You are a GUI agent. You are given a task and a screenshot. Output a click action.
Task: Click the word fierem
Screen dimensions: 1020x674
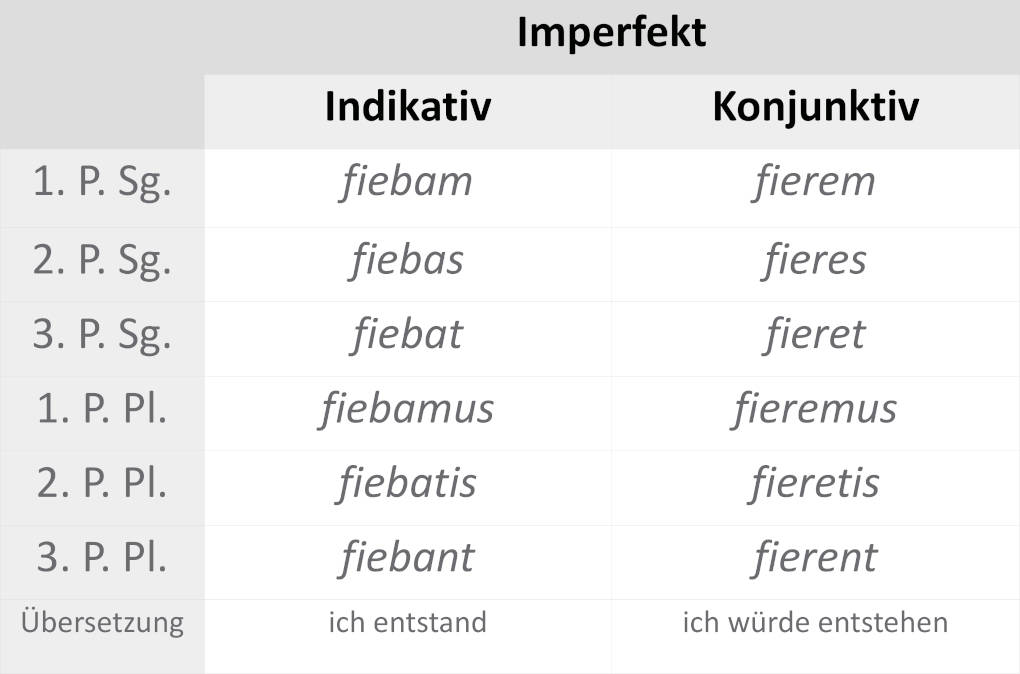coord(814,183)
